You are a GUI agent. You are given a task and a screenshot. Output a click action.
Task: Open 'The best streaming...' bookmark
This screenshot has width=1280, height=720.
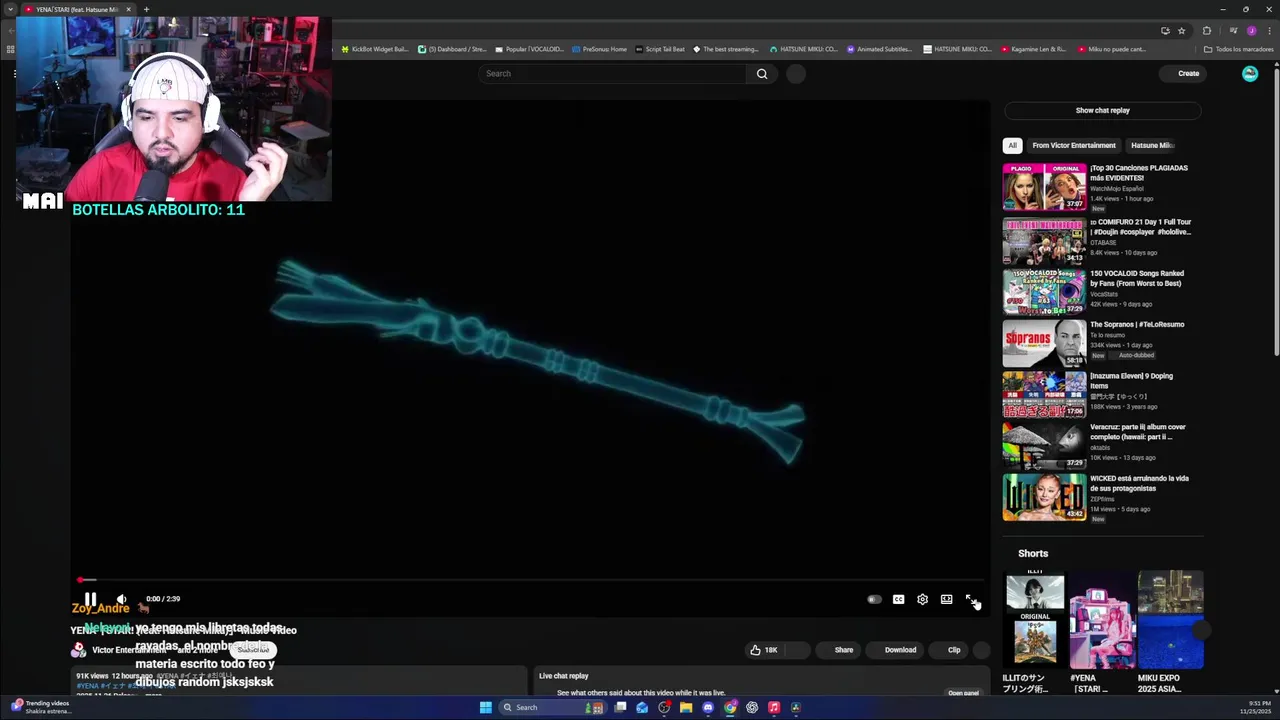click(725, 49)
